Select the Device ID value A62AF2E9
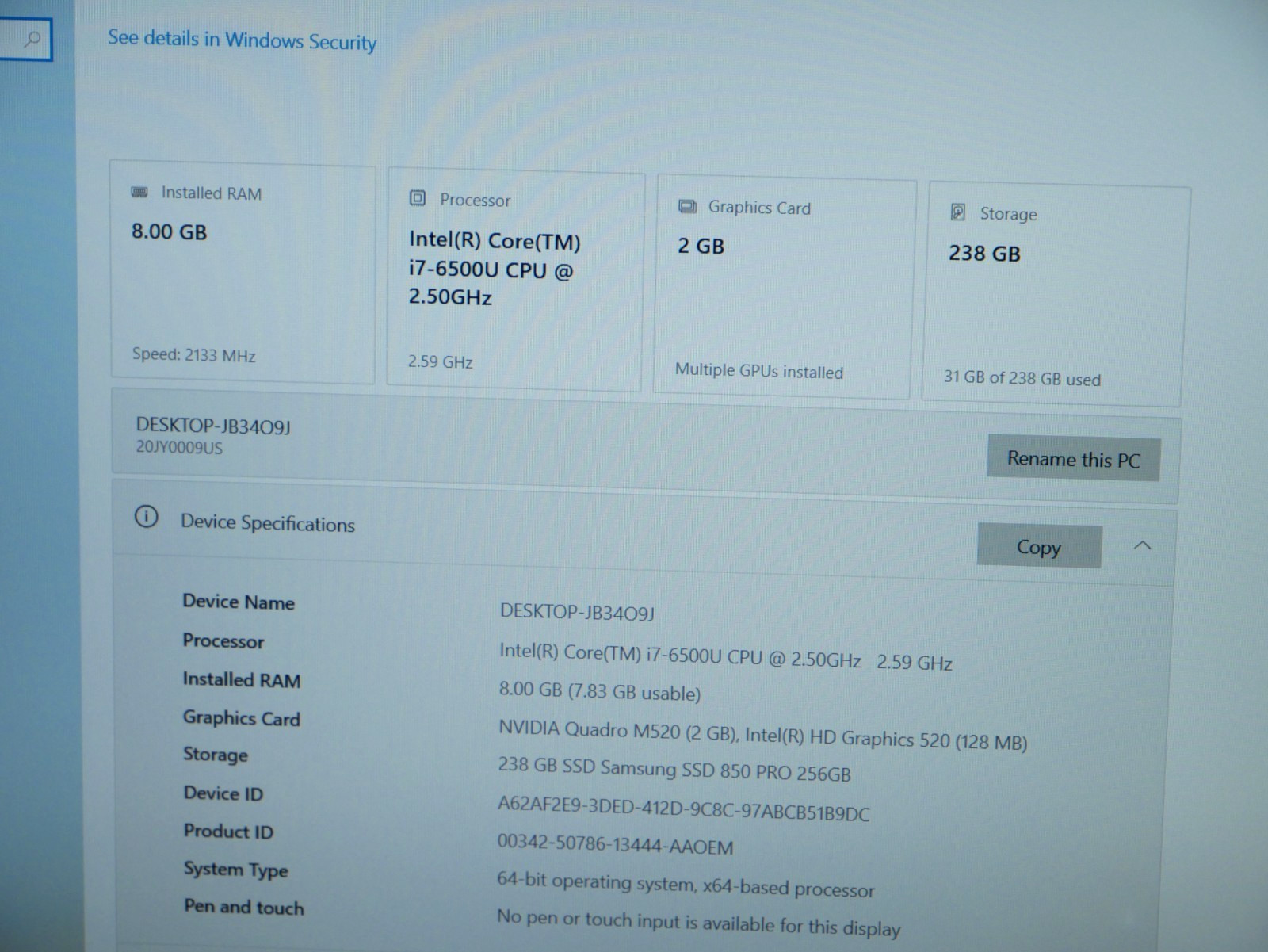The height and width of the screenshot is (952, 1268). coord(683,810)
